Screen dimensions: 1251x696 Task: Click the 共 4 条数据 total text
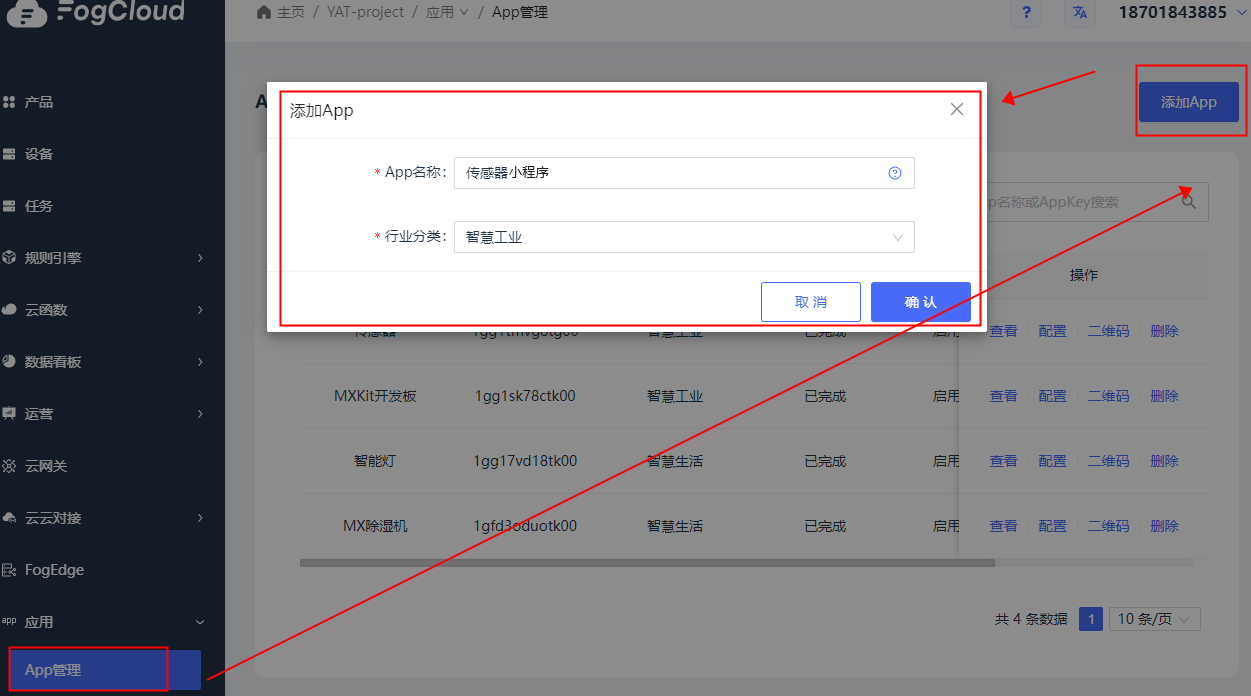[x=1031, y=619]
